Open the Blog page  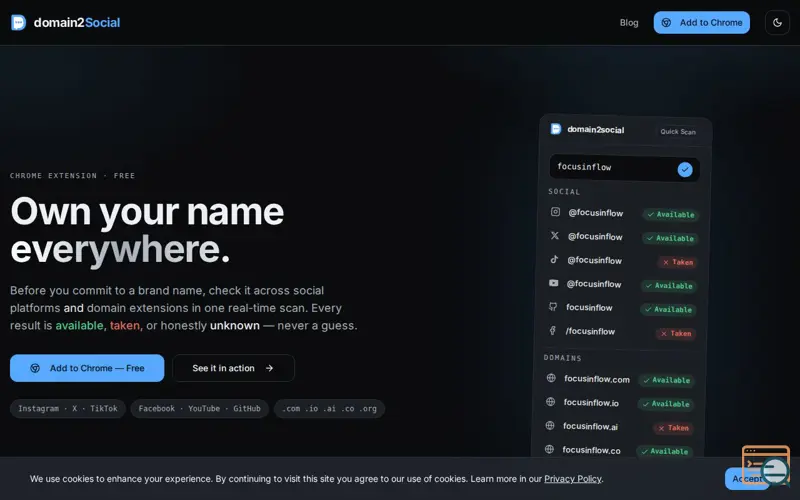pos(629,22)
